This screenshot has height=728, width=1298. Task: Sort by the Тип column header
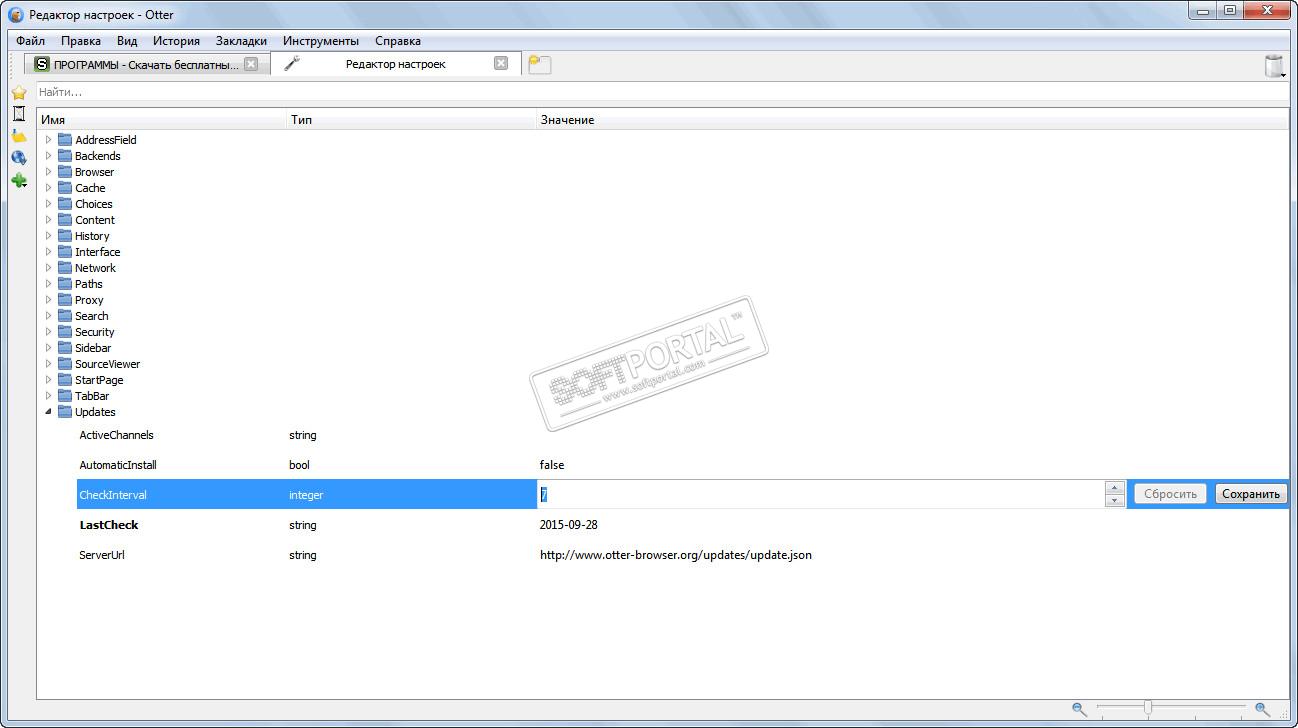pyautogui.click(x=412, y=120)
